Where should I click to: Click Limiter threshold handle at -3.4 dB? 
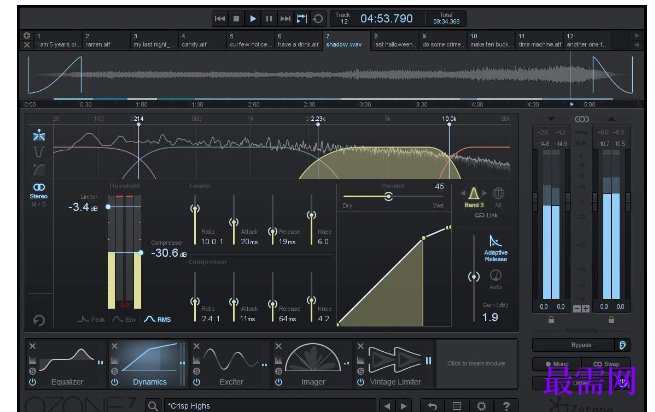coord(108,207)
